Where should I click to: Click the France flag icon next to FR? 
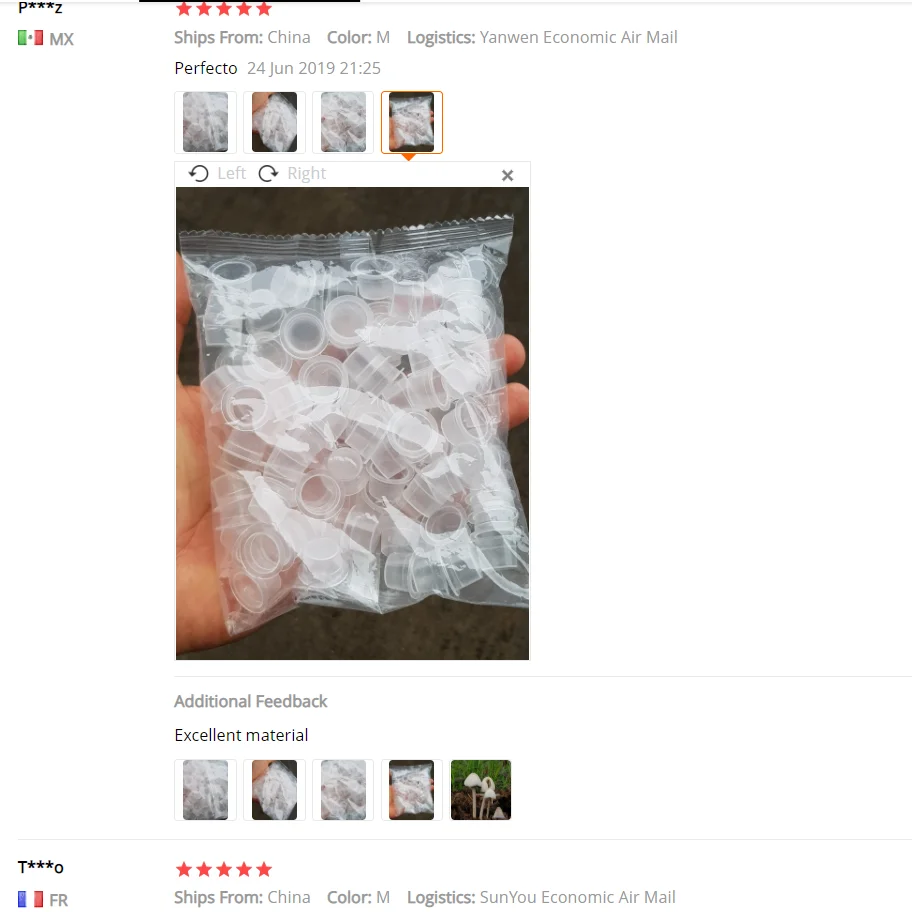pyautogui.click(x=30, y=899)
